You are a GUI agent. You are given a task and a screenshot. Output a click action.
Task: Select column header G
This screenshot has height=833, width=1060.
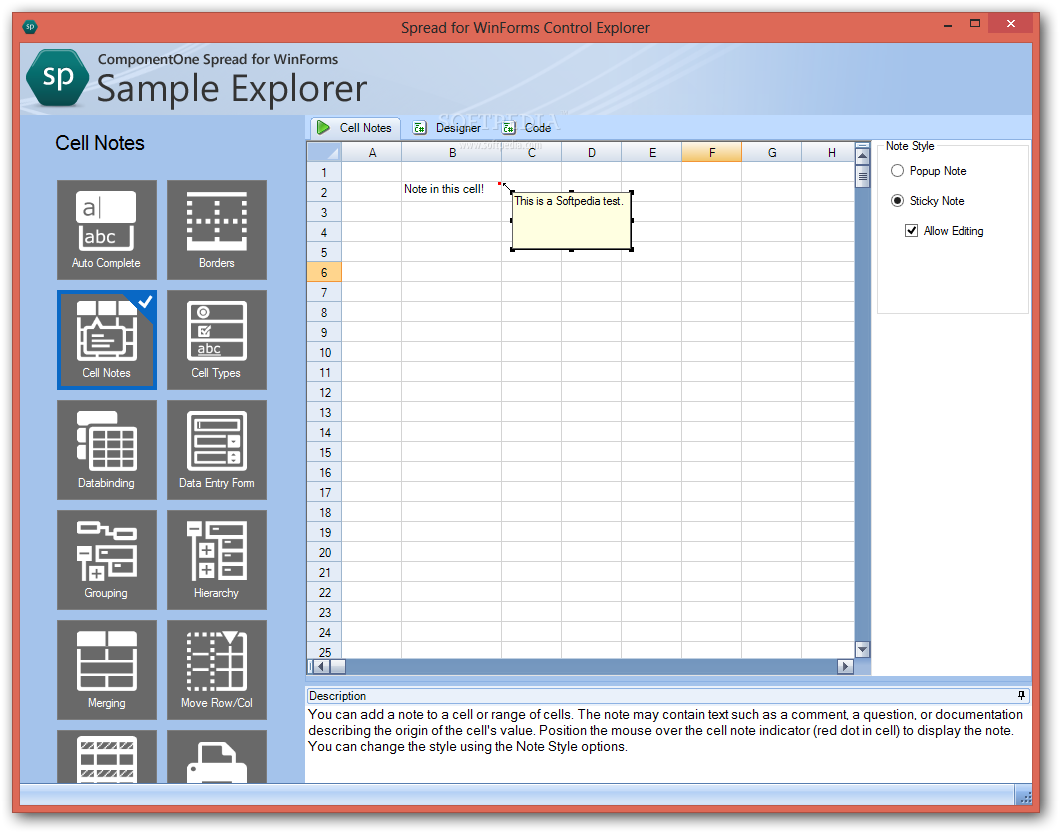772,152
